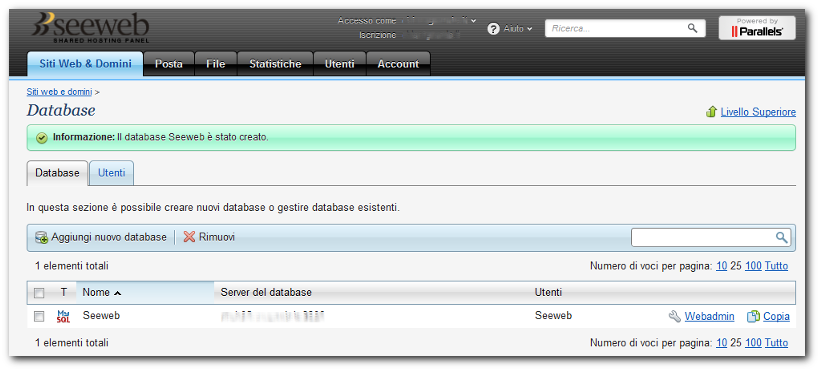Click the Seeweb logo
Screen dimensions: 820x371
coord(90,28)
